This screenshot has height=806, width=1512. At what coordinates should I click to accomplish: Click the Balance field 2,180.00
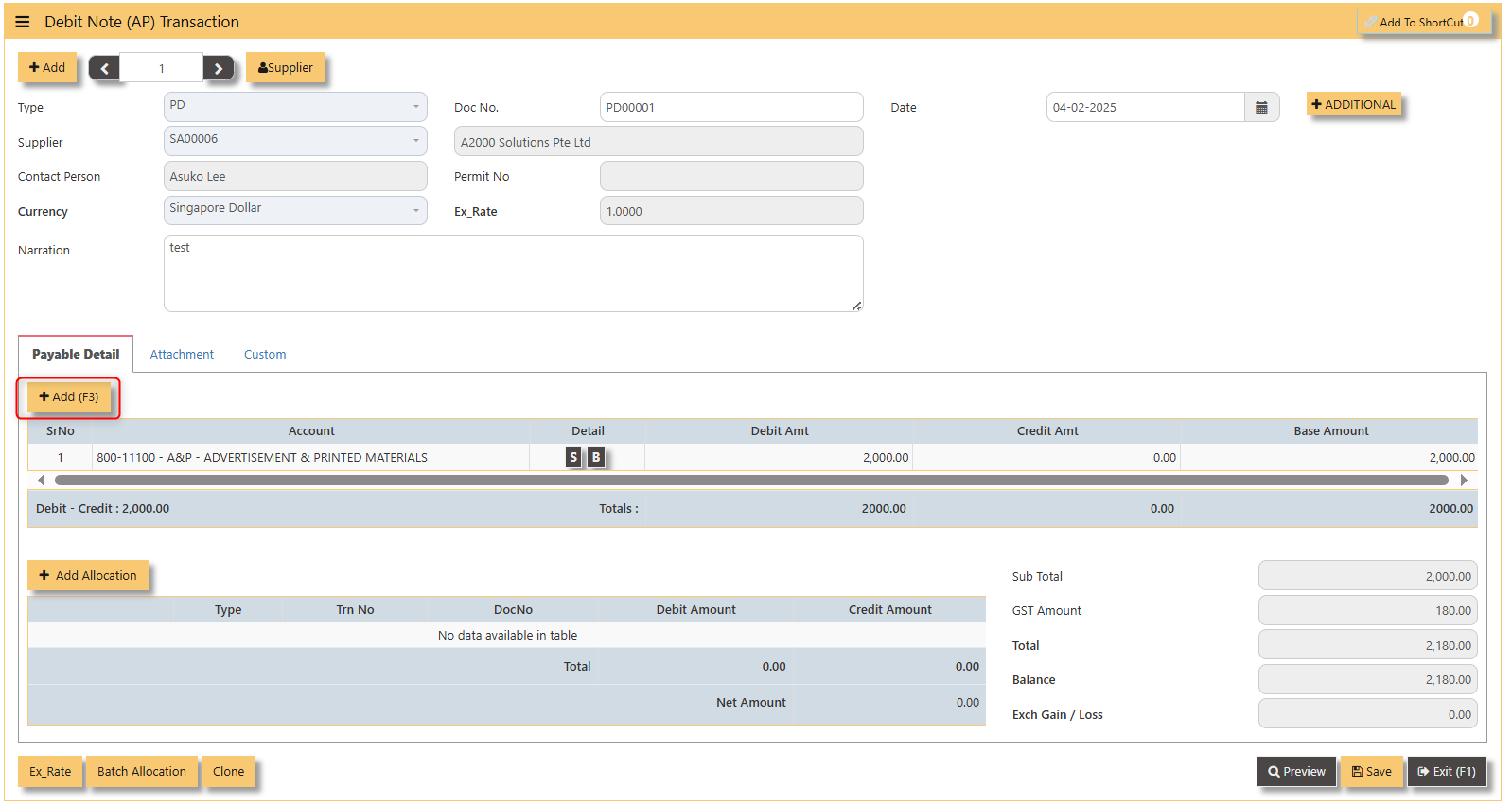click(1367, 679)
